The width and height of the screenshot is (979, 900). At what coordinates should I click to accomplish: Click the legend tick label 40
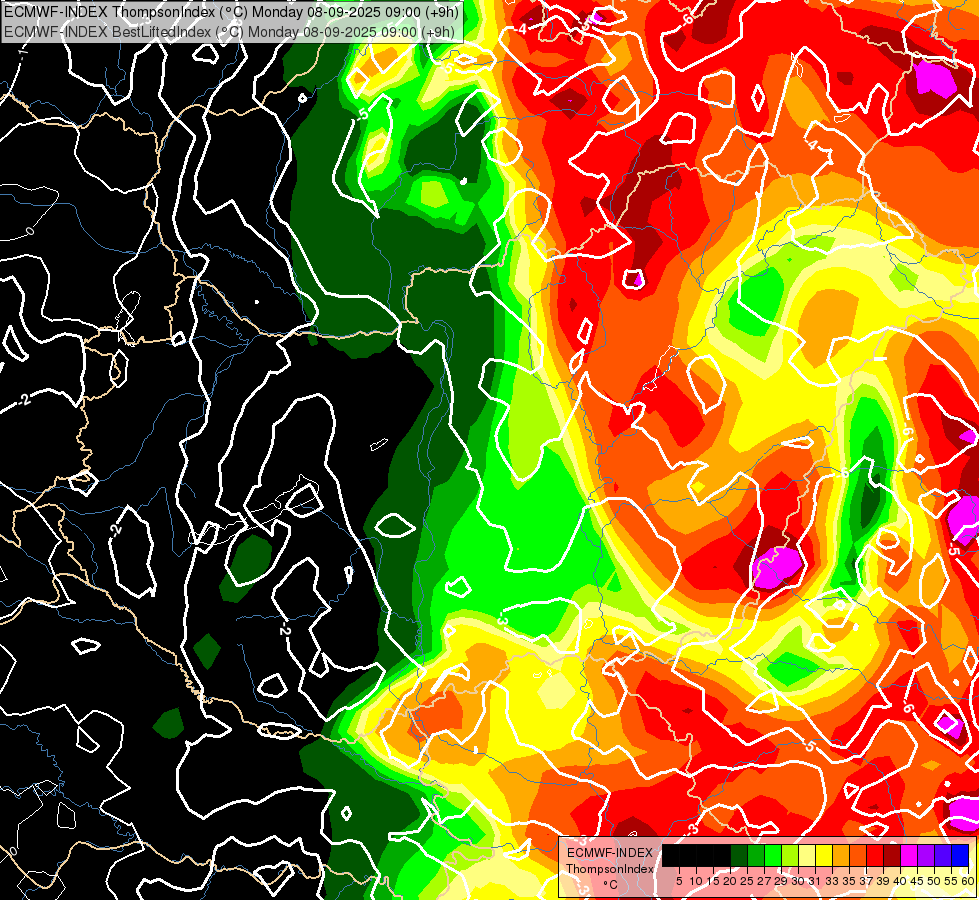coord(900,881)
